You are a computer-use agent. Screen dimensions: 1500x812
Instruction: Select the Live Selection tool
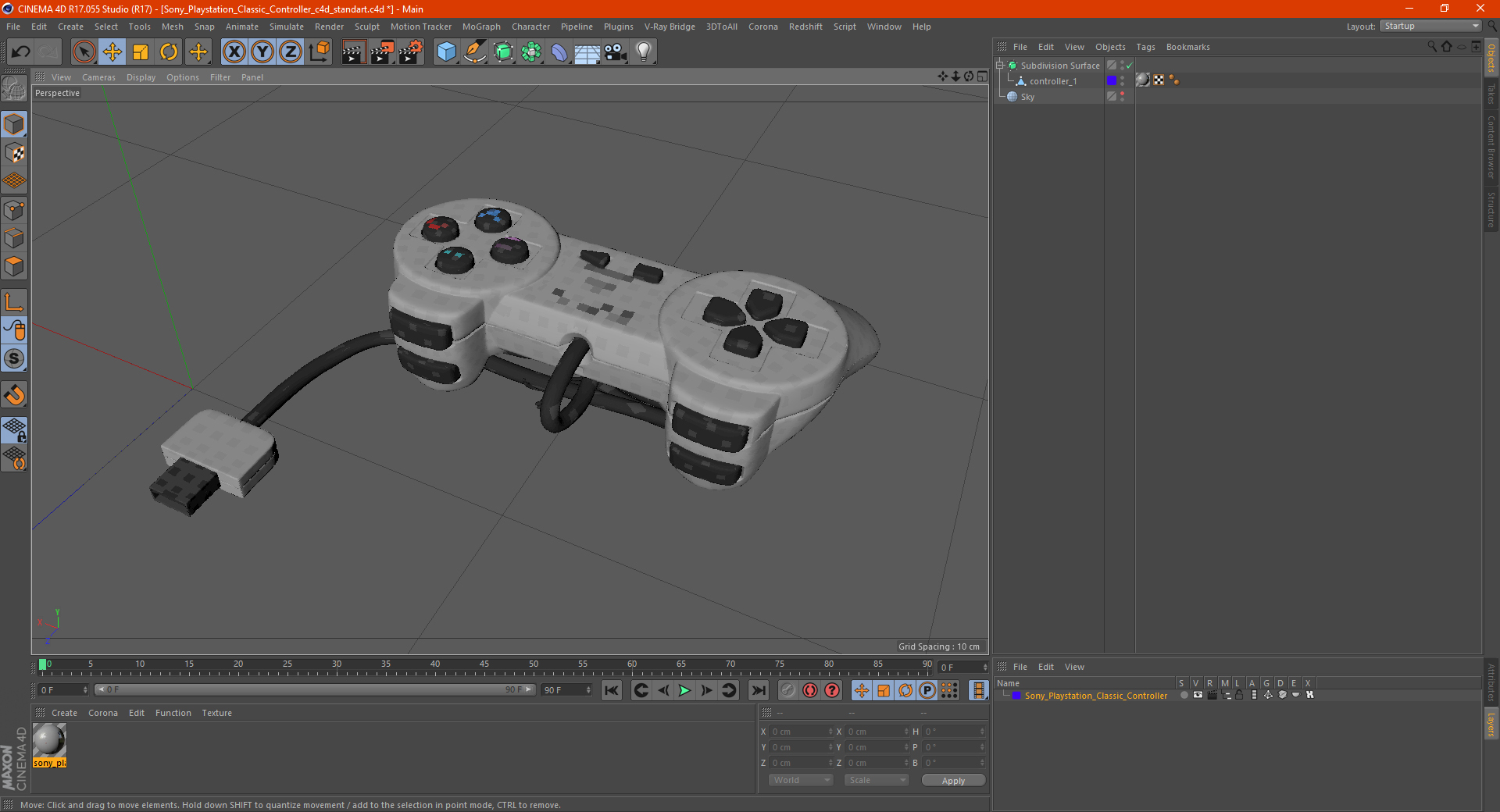(x=84, y=52)
